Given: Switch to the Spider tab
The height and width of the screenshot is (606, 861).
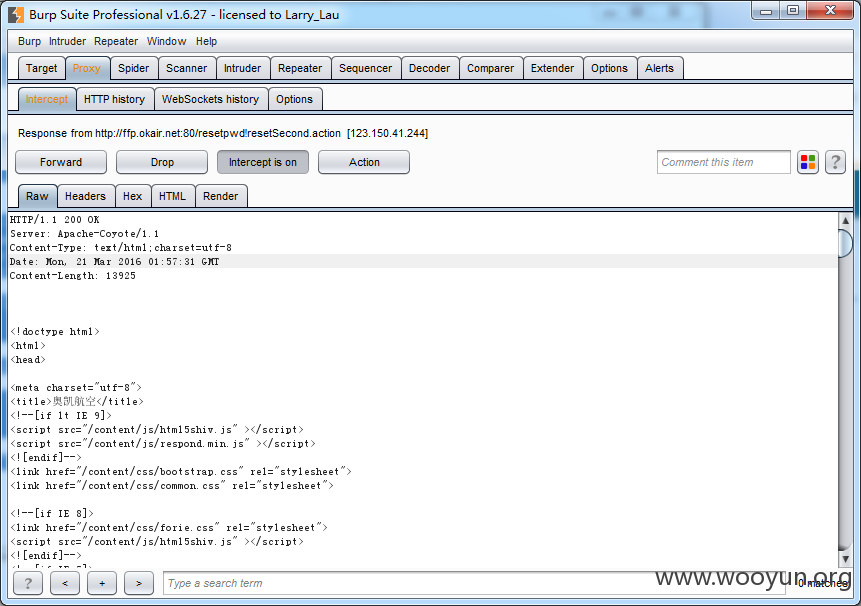Looking at the screenshot, I should [133, 68].
